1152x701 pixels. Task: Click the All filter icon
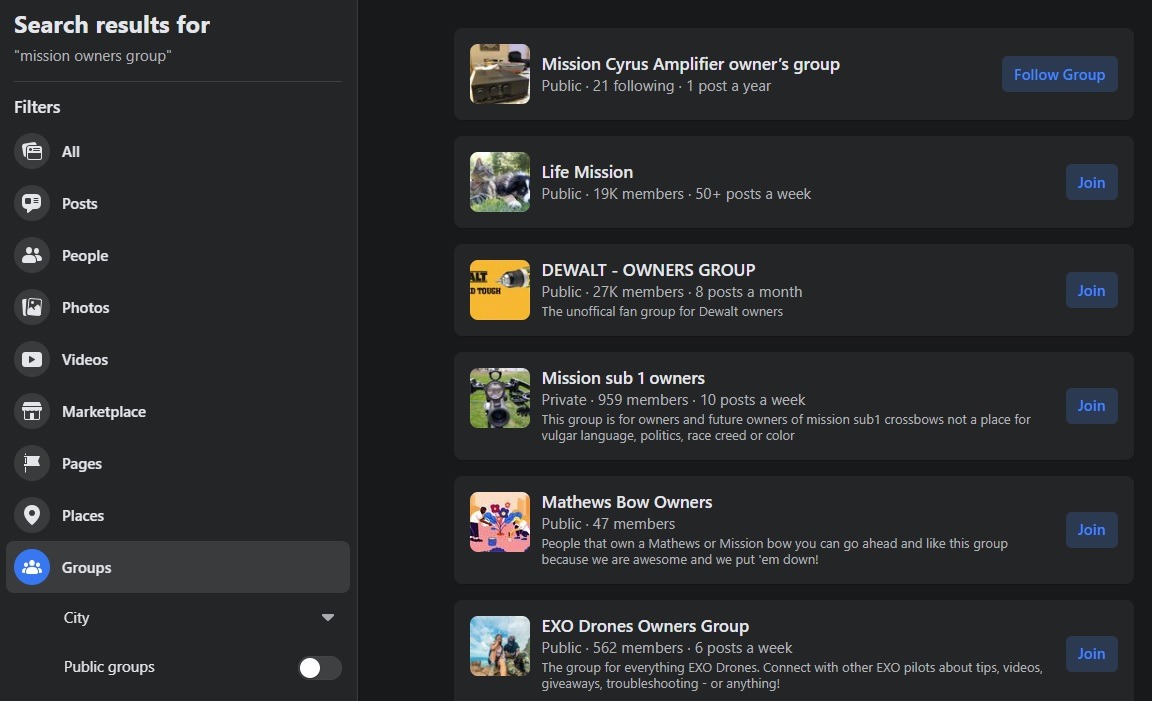point(32,151)
